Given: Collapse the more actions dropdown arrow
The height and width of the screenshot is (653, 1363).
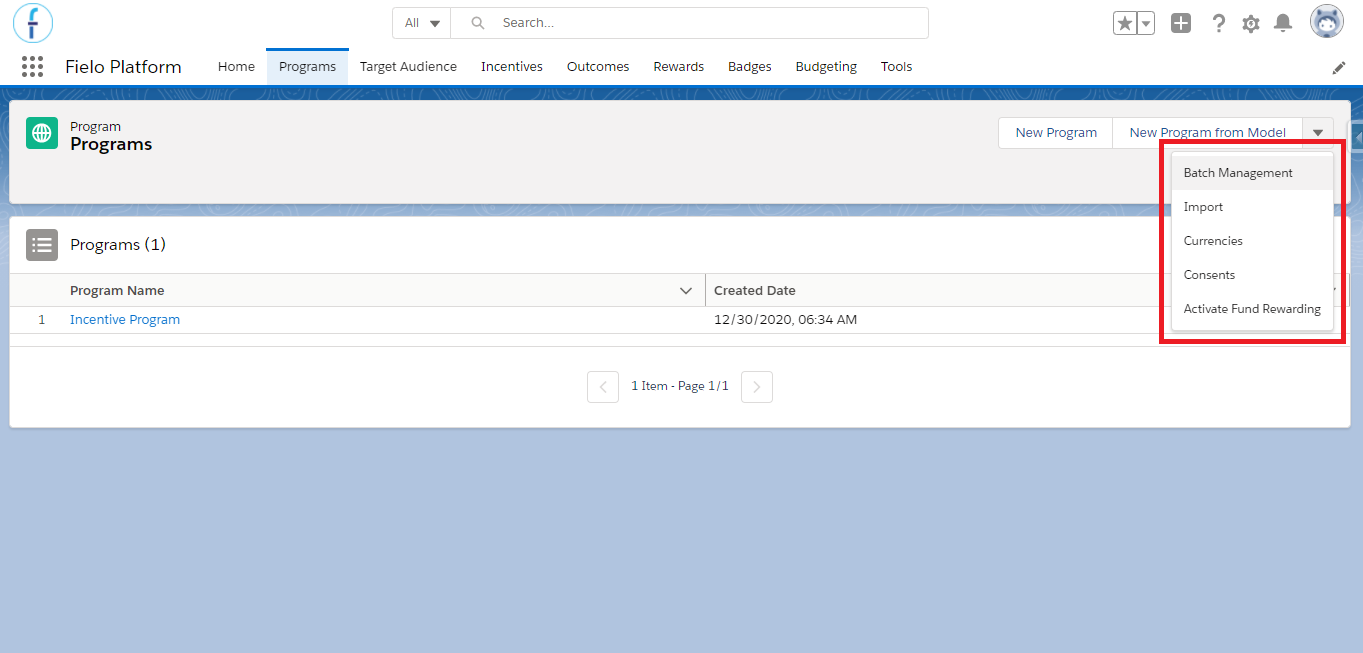Looking at the screenshot, I should point(1318,133).
